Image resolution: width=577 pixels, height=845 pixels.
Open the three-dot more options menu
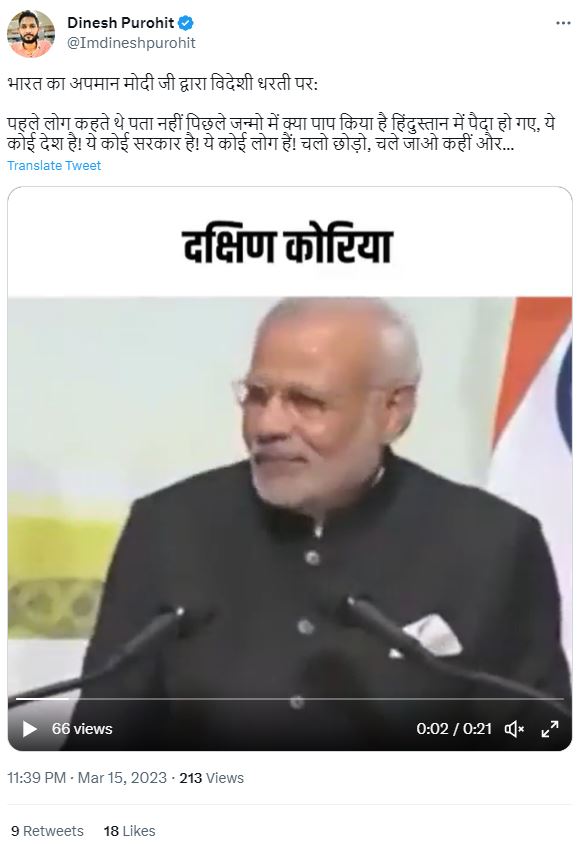click(563, 23)
